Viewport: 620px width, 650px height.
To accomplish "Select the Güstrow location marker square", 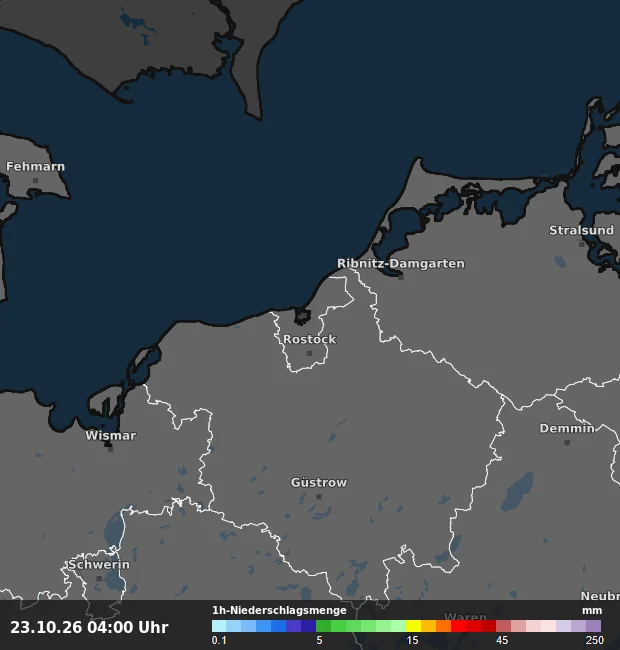I will click(319, 496).
